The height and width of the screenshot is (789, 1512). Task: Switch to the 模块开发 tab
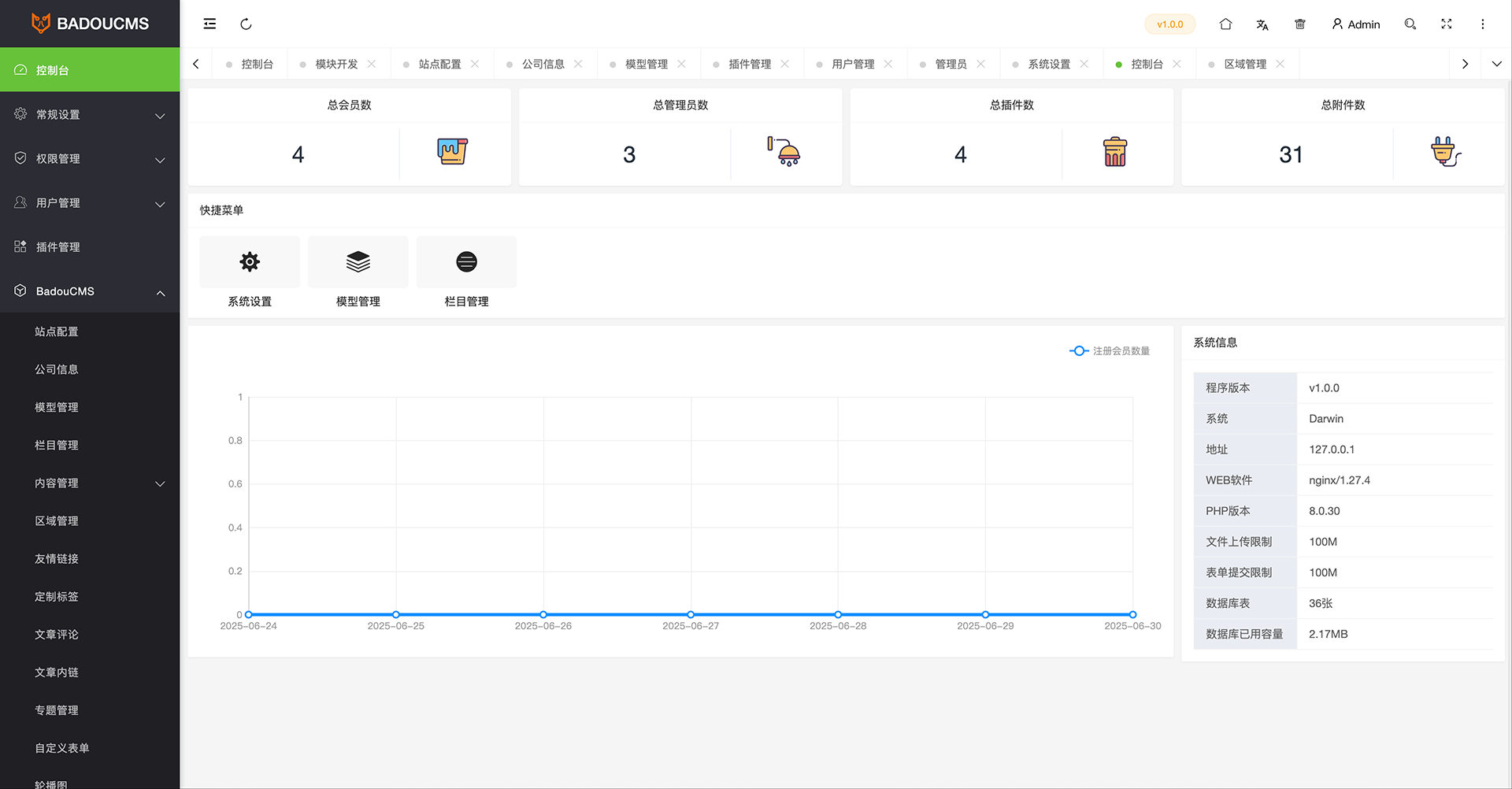tap(336, 64)
